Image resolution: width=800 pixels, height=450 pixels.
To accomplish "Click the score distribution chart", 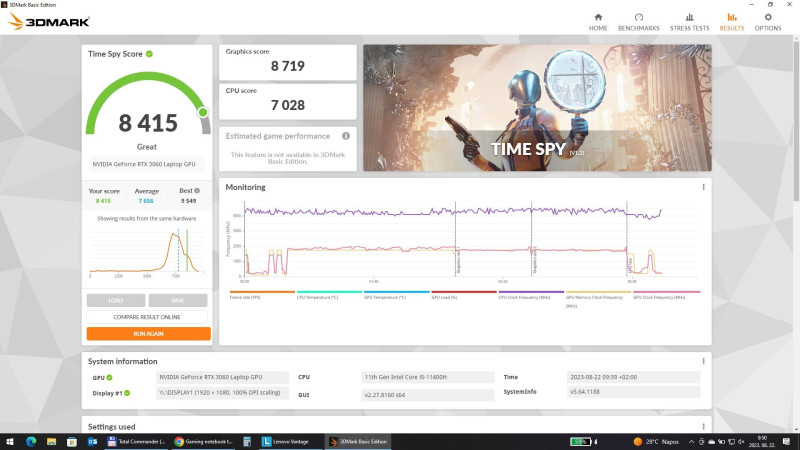I will click(147, 252).
